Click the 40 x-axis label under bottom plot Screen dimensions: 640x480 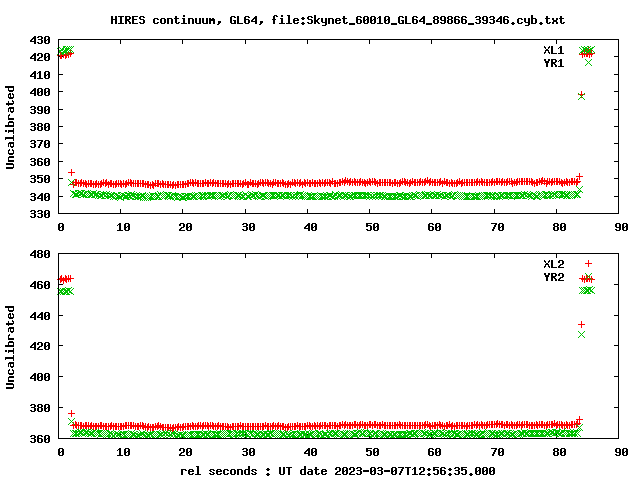(310, 452)
